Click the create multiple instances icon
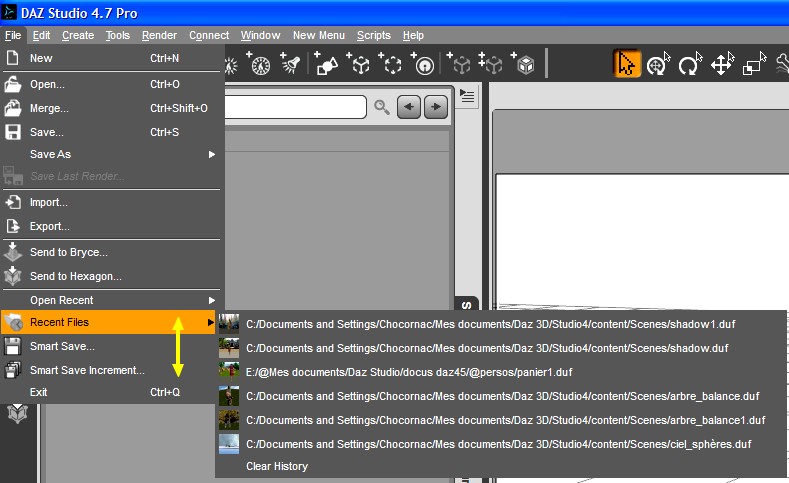 tap(491, 63)
